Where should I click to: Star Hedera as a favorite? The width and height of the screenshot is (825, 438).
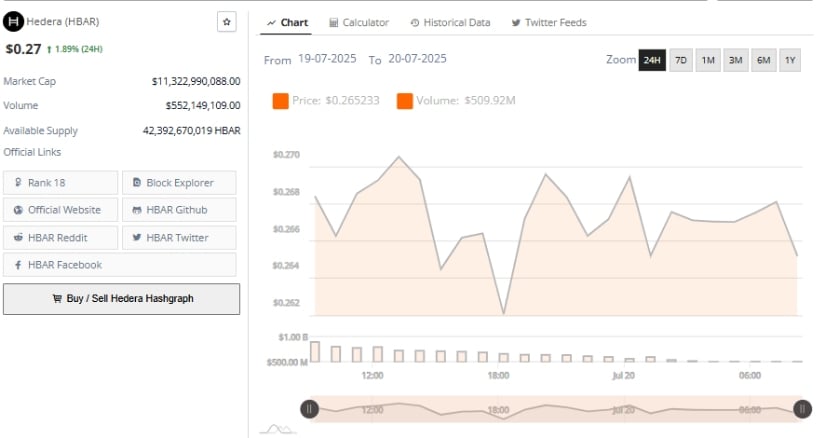(x=227, y=22)
